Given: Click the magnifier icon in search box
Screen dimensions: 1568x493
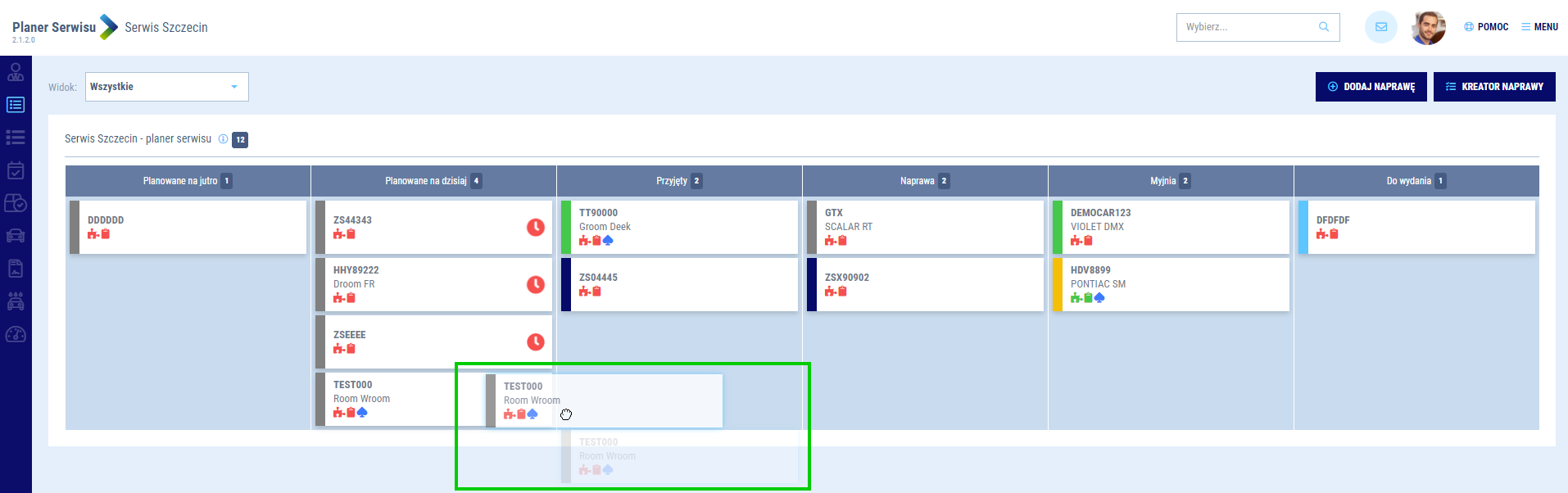Looking at the screenshot, I should [x=1323, y=27].
